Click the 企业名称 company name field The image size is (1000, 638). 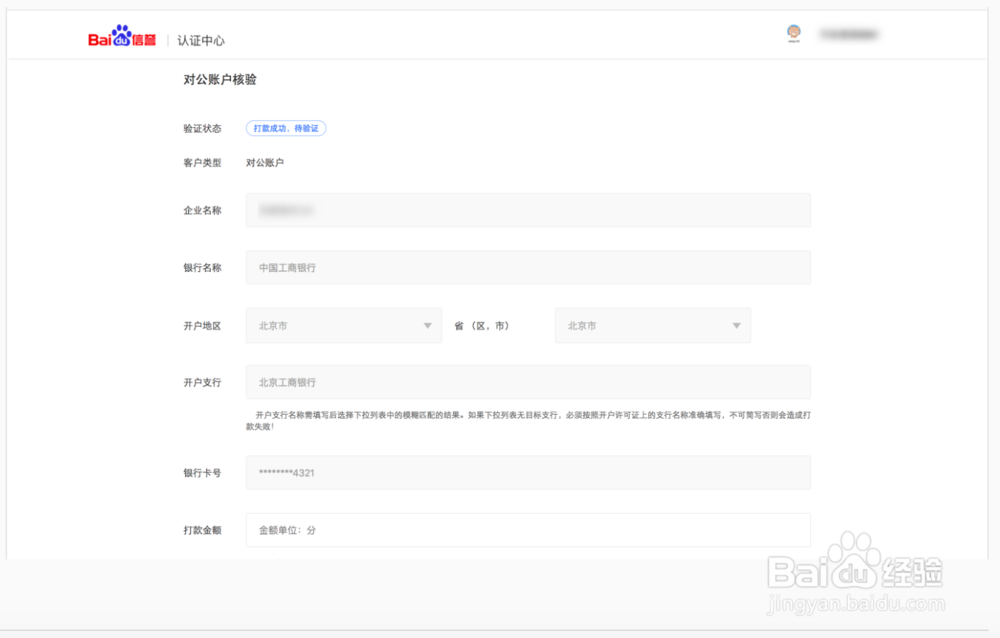[528, 210]
